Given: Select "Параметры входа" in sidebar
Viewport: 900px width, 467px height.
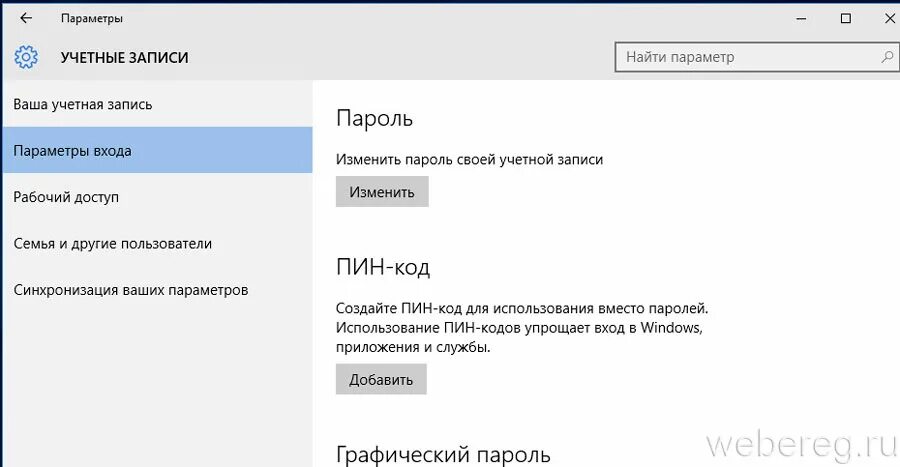Looking at the screenshot, I should coord(157,150).
